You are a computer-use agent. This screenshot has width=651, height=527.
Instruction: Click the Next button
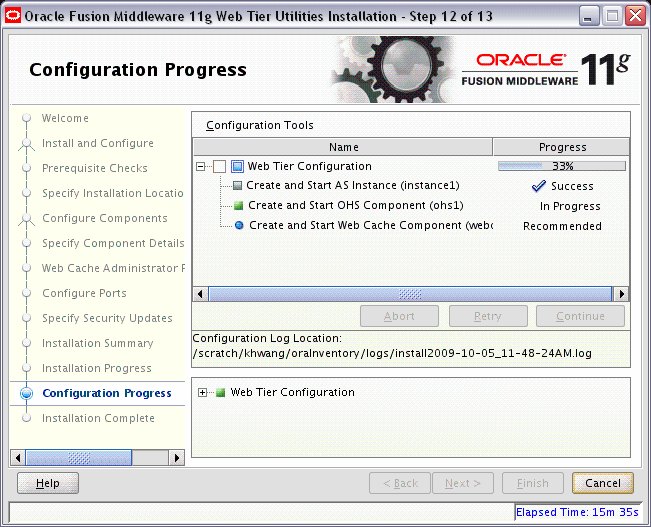point(463,483)
